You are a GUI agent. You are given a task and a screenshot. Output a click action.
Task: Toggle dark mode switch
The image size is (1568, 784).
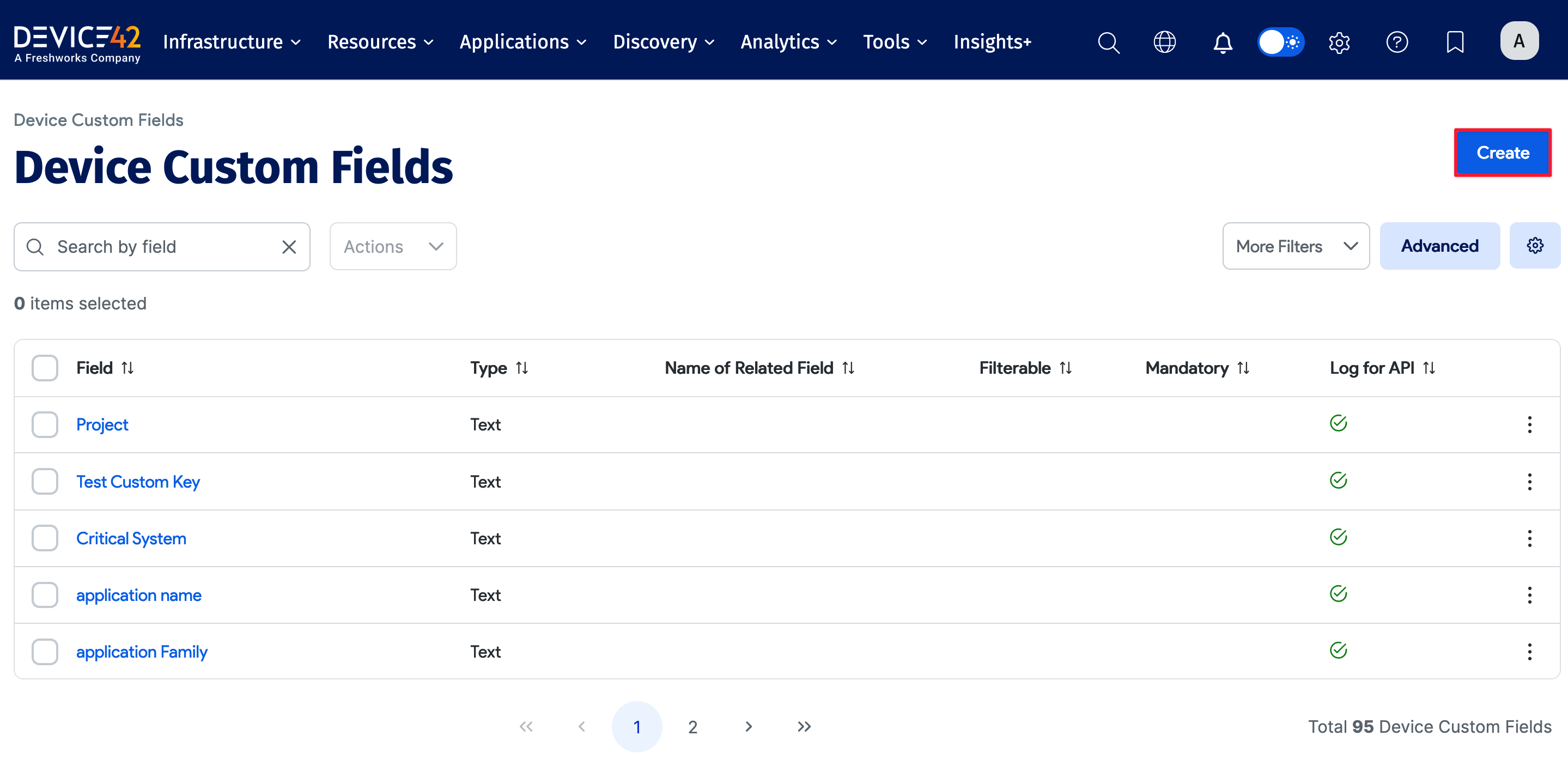point(1281,42)
